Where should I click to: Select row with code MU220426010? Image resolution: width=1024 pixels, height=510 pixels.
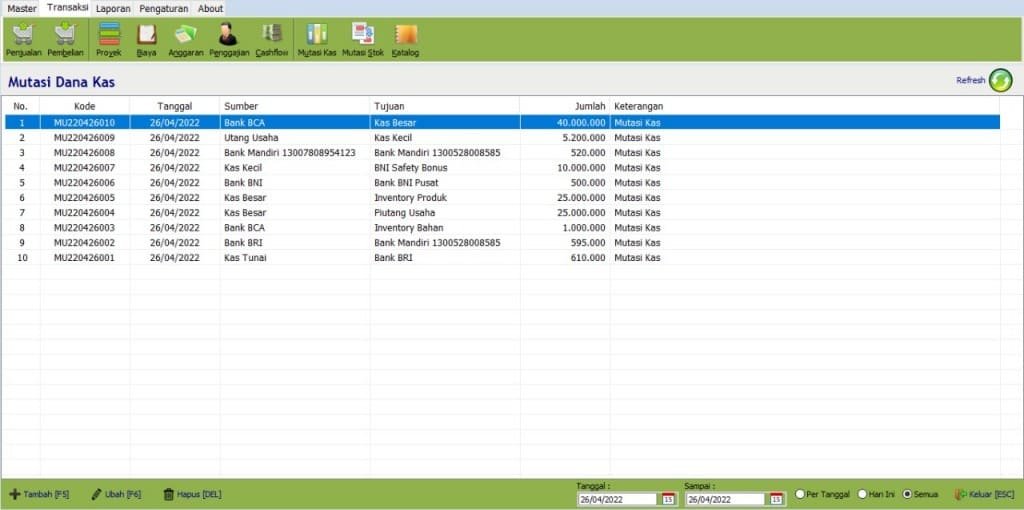[502, 122]
